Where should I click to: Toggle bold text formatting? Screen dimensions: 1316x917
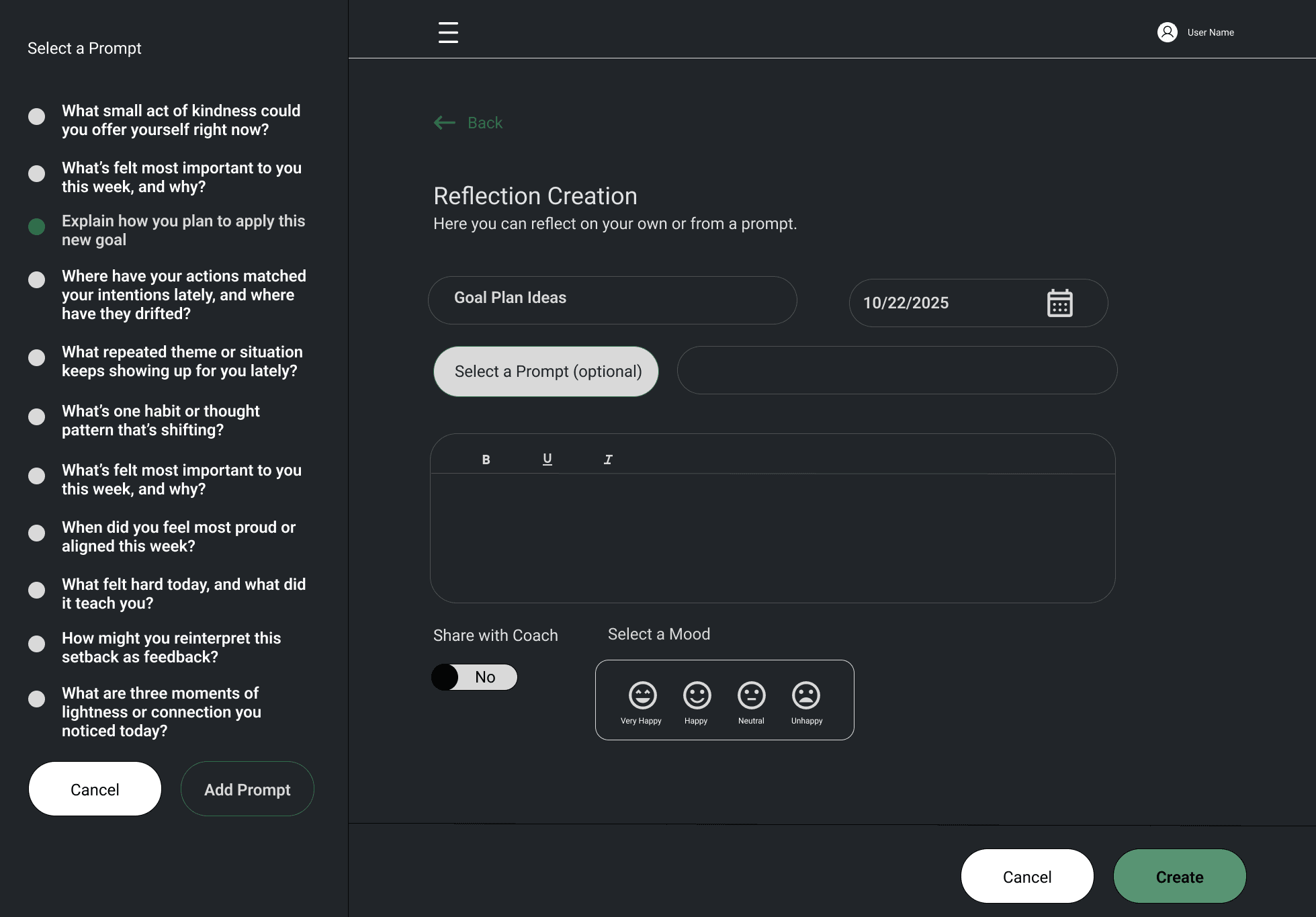click(x=486, y=460)
